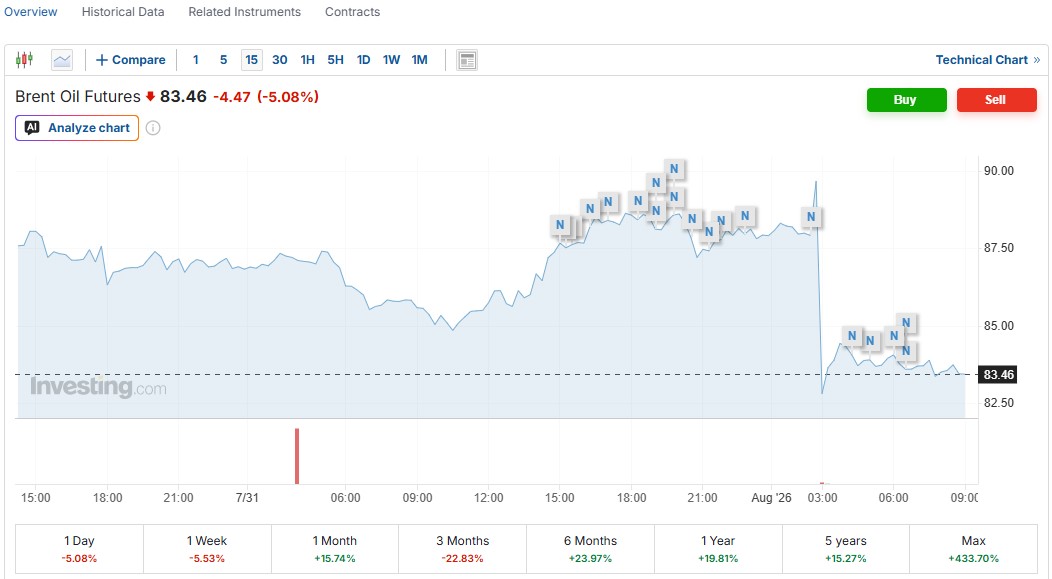Open the Historical Data tab
Viewport: 1052px width, 579px height.
(123, 12)
